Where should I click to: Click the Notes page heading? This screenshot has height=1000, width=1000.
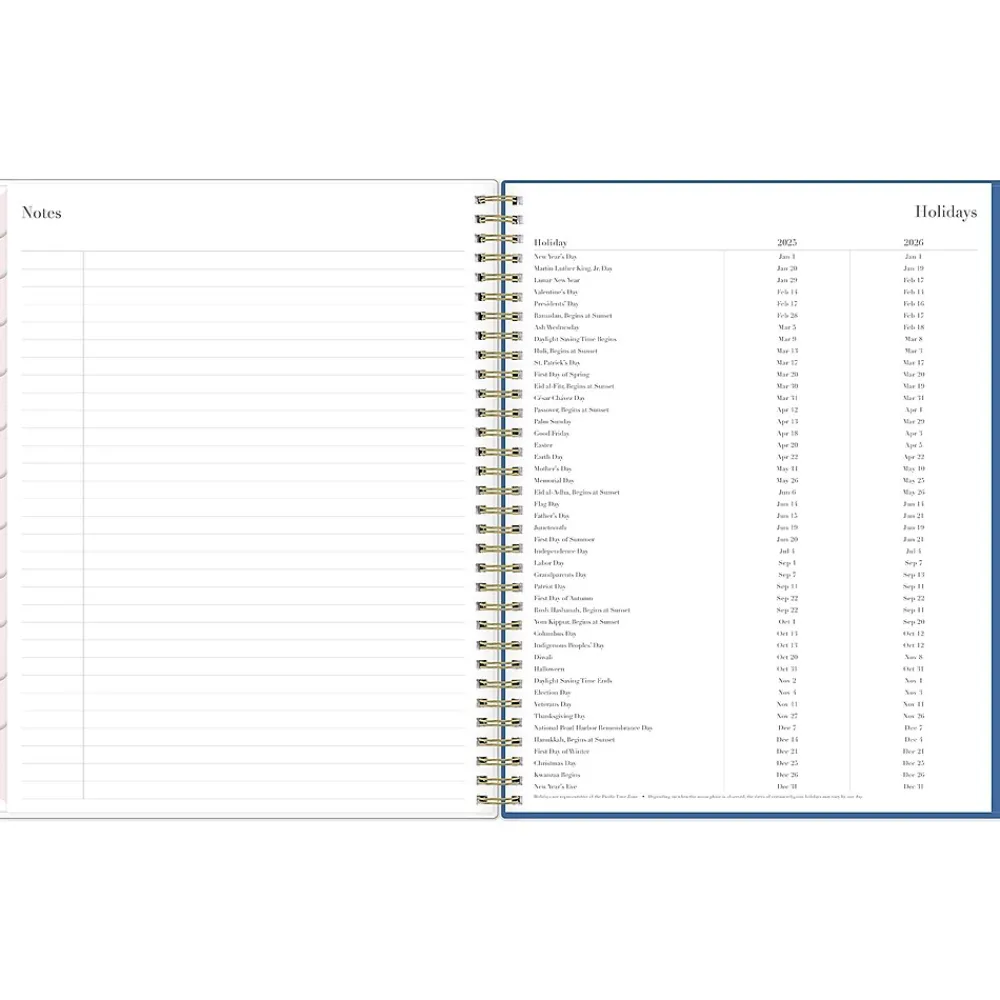click(42, 213)
